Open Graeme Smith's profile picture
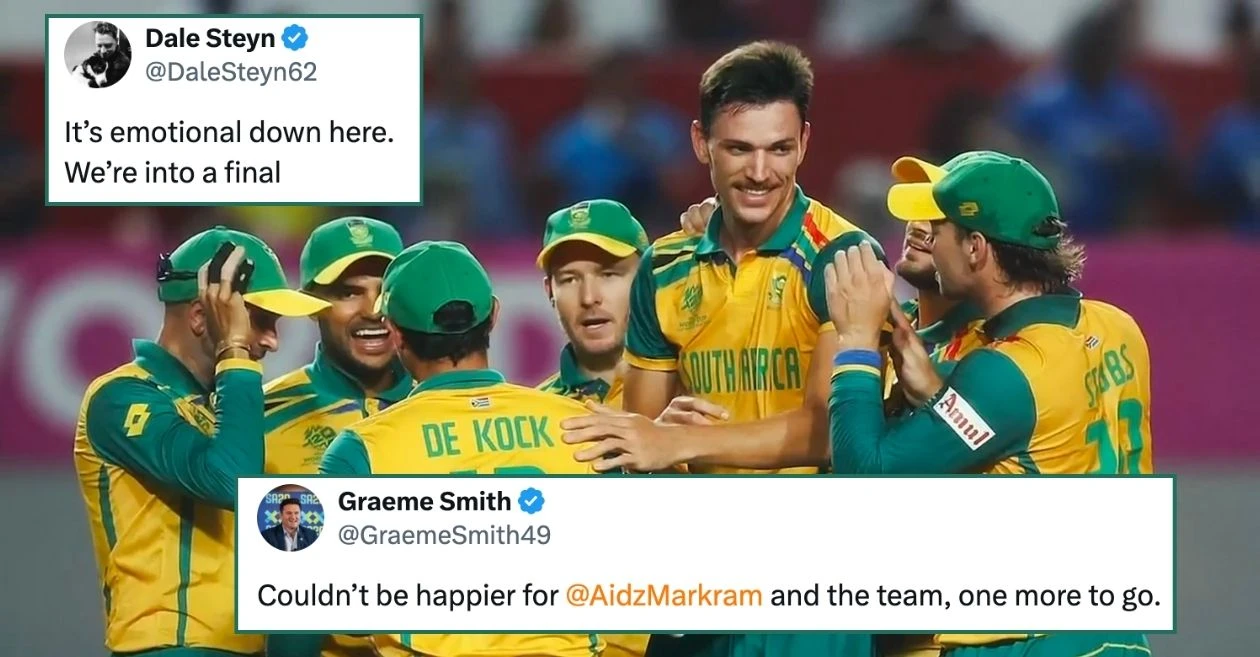Image resolution: width=1260 pixels, height=657 pixels. 291,518
